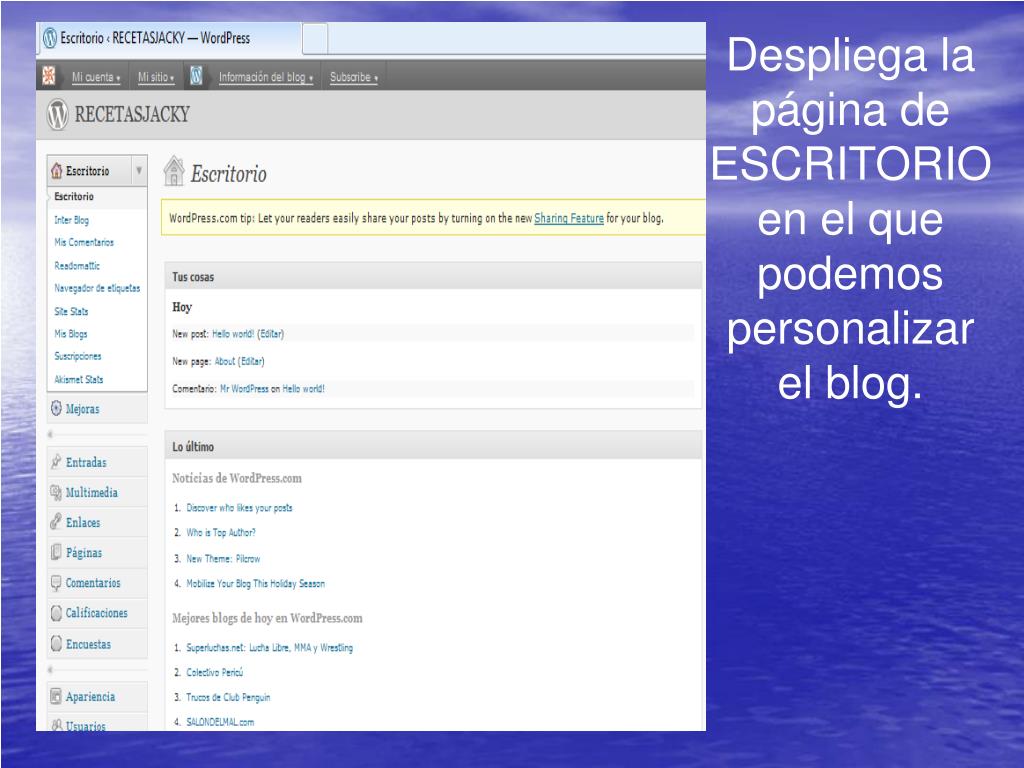Open Discover who likes your posts

tap(240, 507)
